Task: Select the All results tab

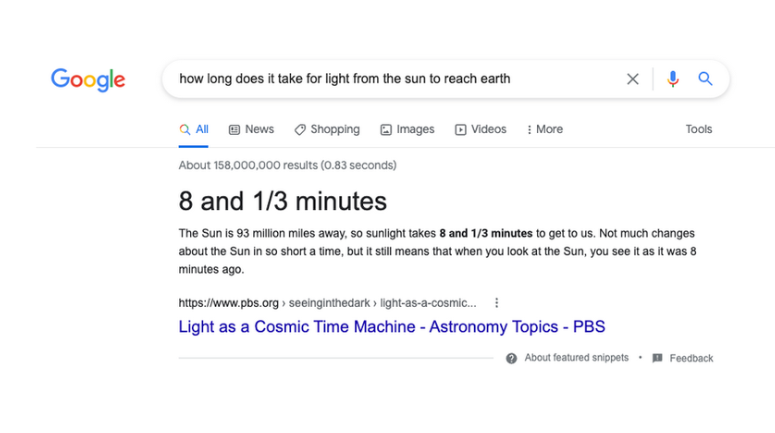Action: tap(194, 129)
